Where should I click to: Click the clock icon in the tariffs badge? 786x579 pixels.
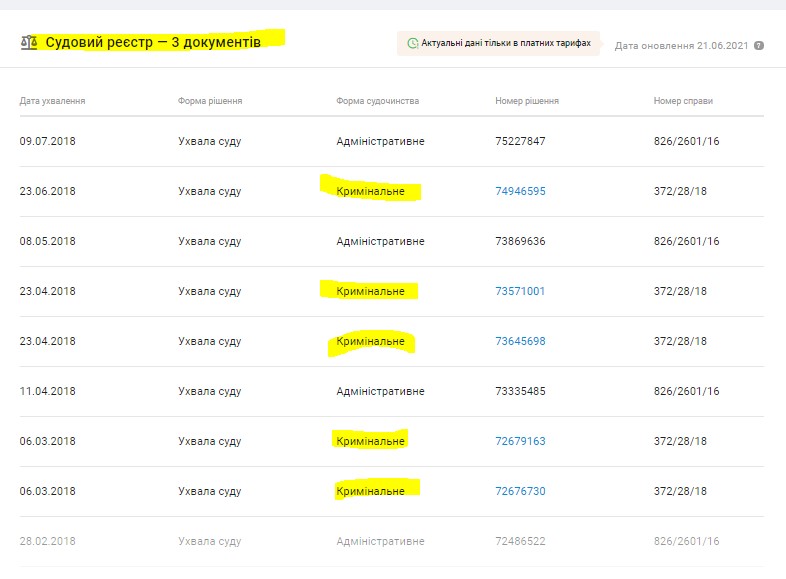pos(413,44)
